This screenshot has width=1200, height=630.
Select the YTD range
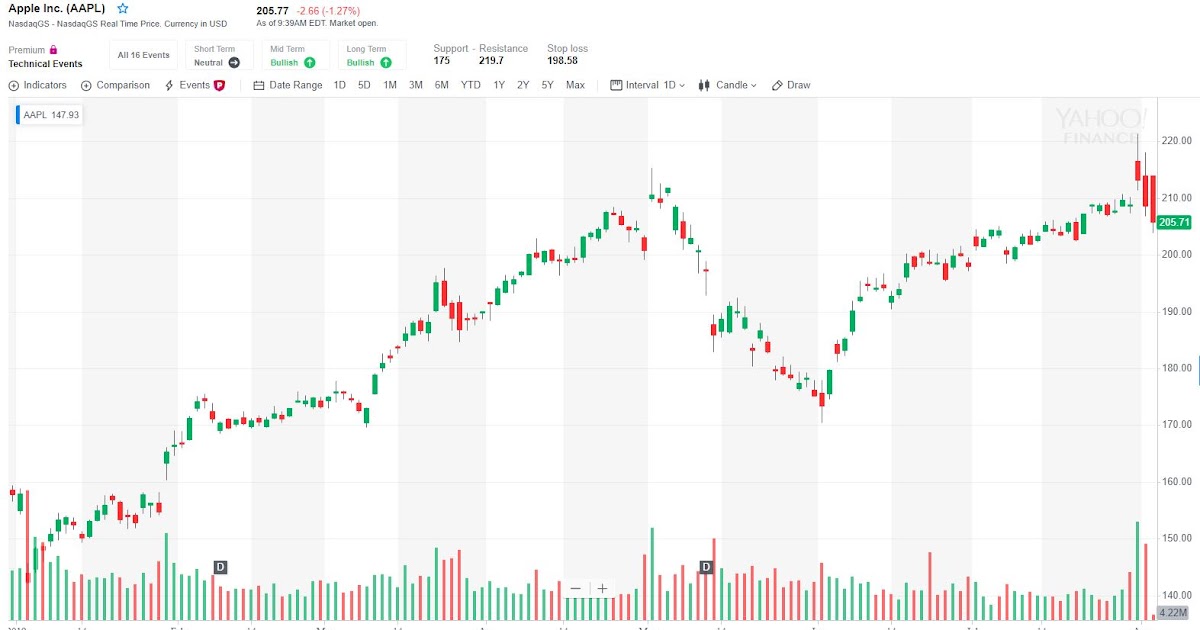[471, 86]
